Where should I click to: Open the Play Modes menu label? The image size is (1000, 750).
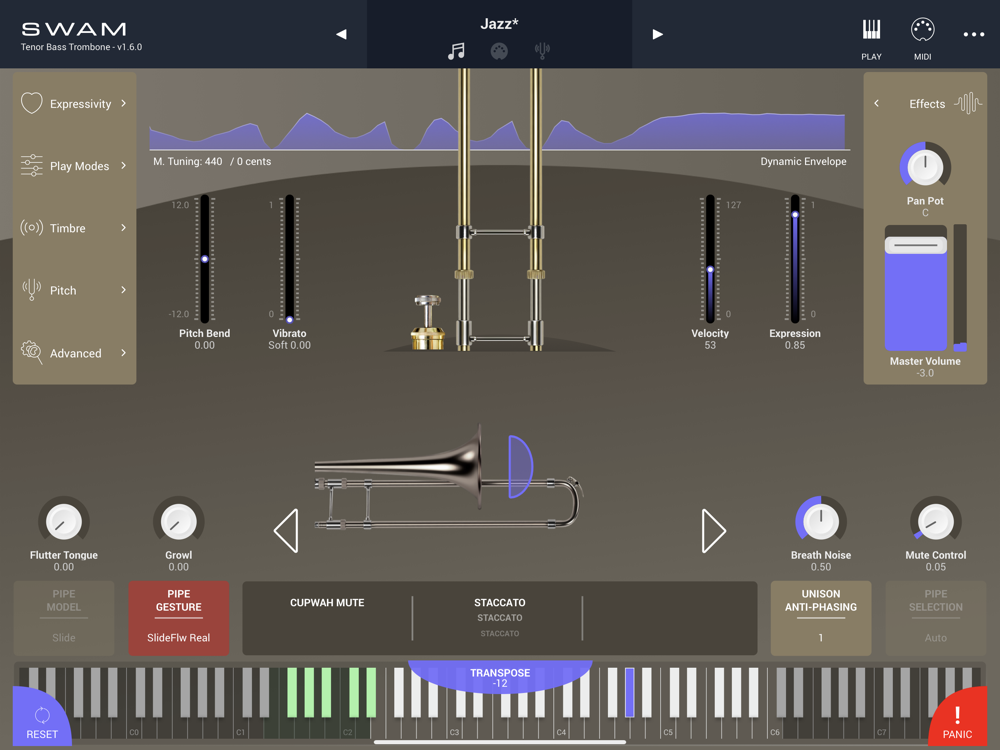[x=80, y=166]
